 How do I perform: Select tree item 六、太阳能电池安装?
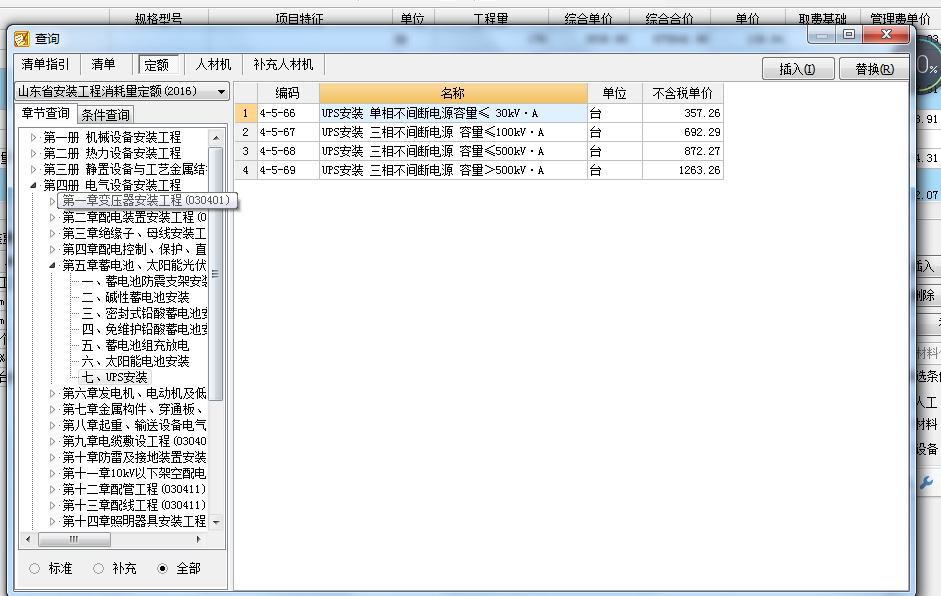tap(136, 361)
